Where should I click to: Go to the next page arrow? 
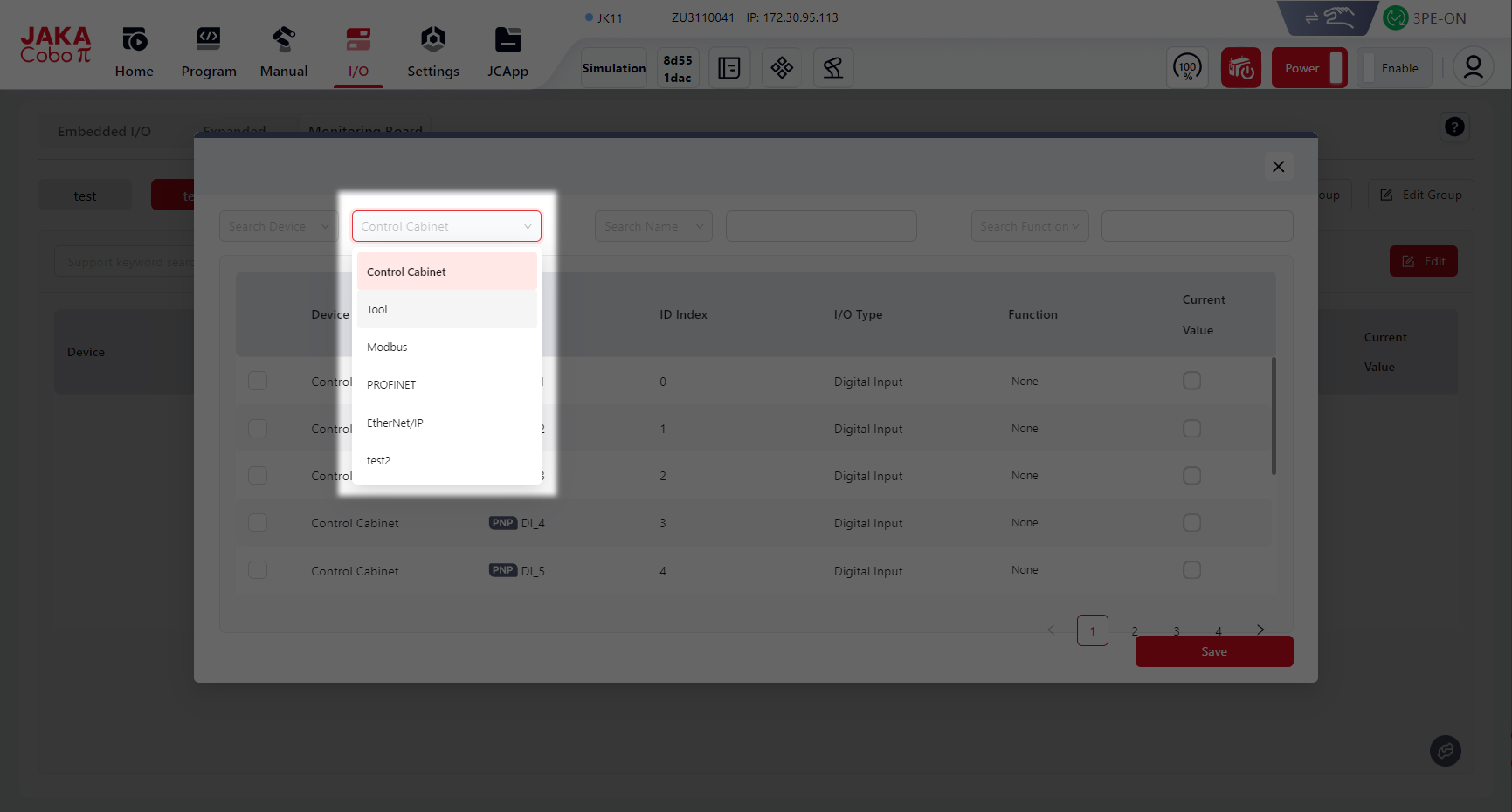1260,630
